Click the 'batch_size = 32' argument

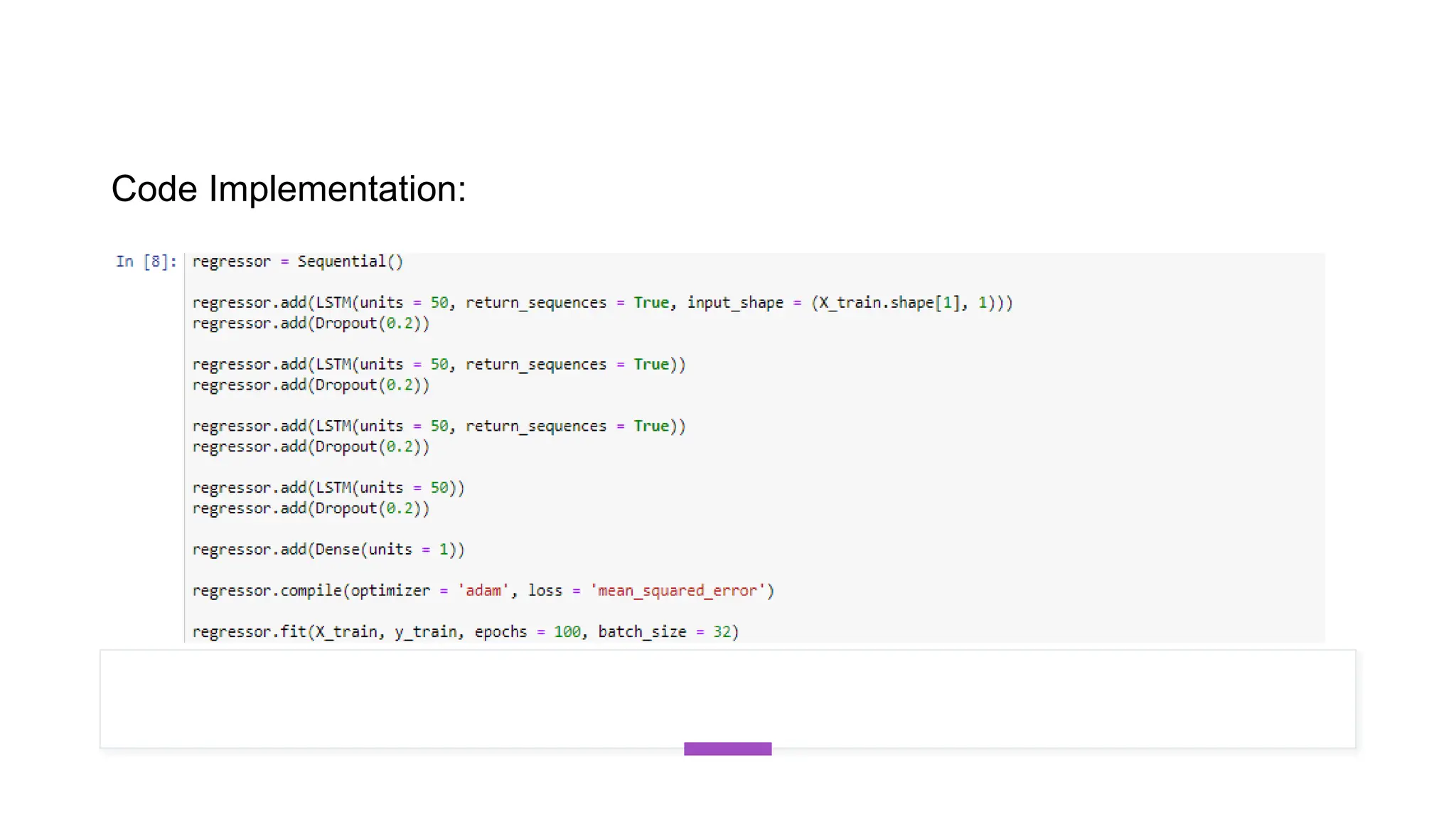tap(663, 632)
